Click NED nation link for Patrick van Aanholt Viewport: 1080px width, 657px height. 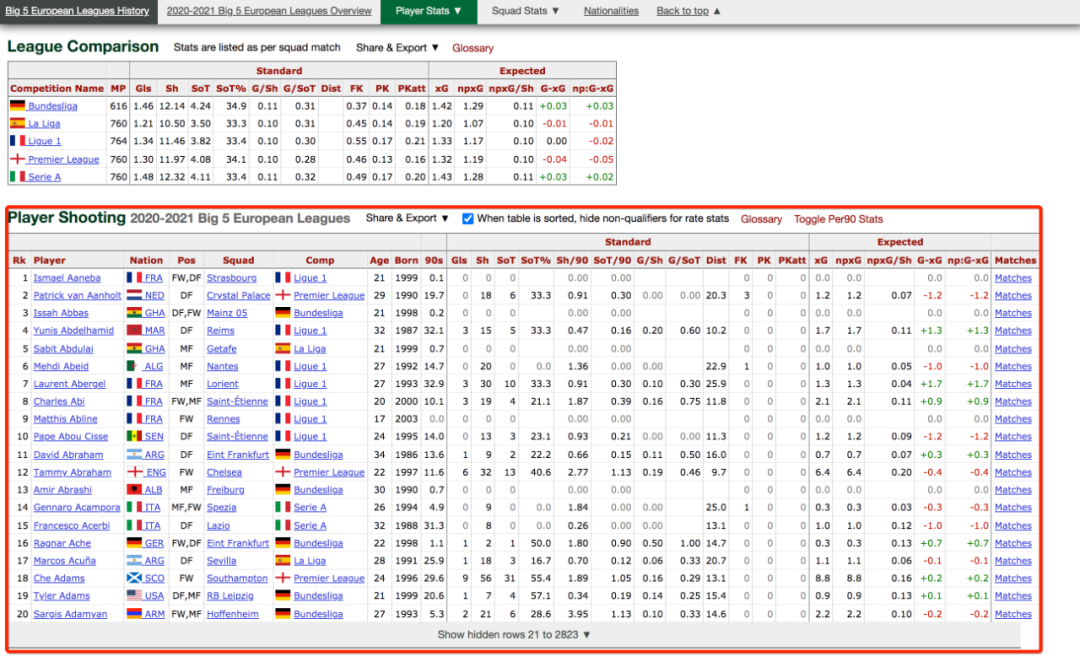pyautogui.click(x=154, y=295)
